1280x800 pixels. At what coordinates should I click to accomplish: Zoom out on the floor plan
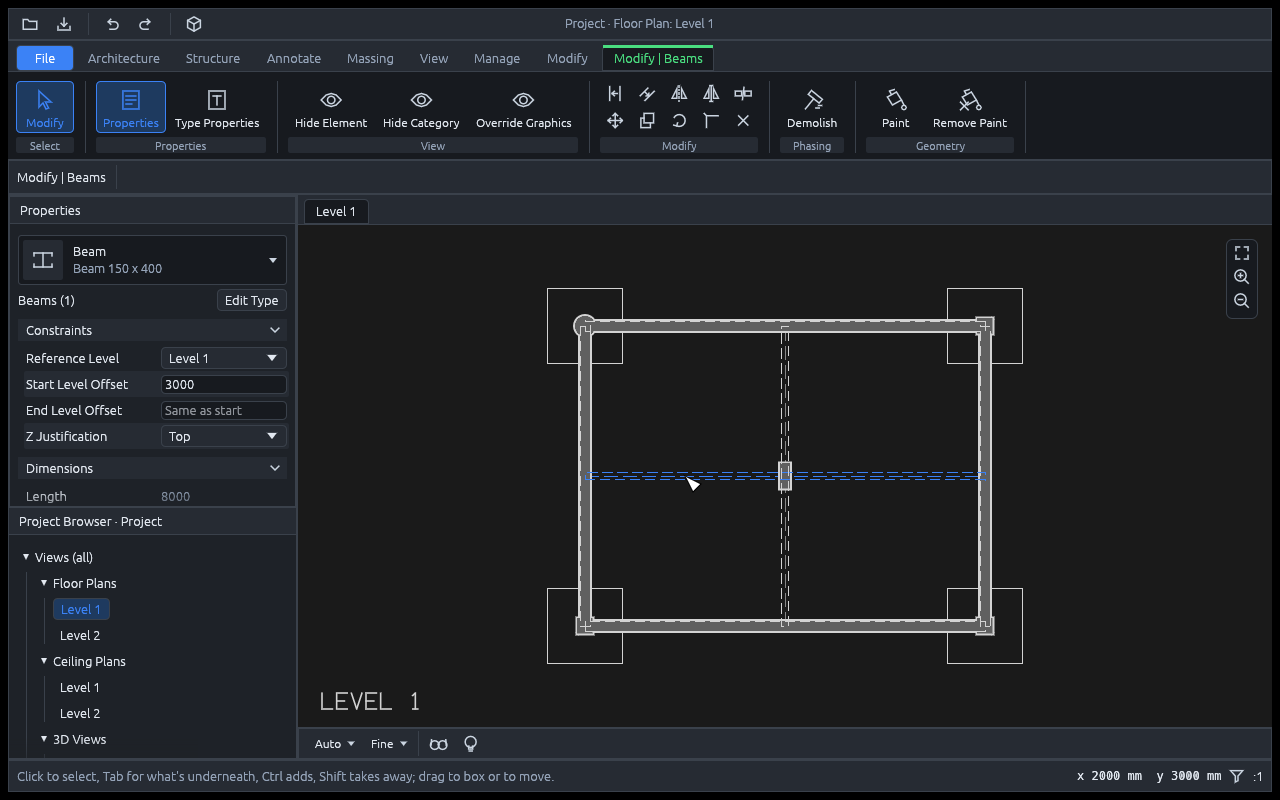point(1242,301)
